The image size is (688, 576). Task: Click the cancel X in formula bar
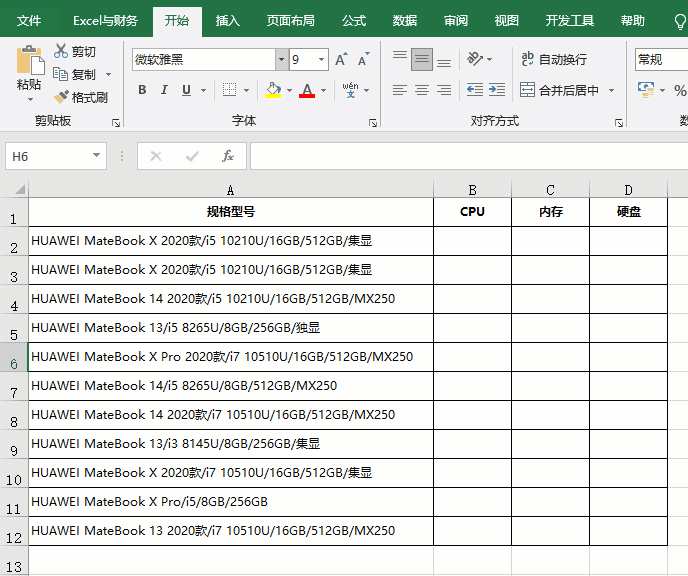pos(156,156)
